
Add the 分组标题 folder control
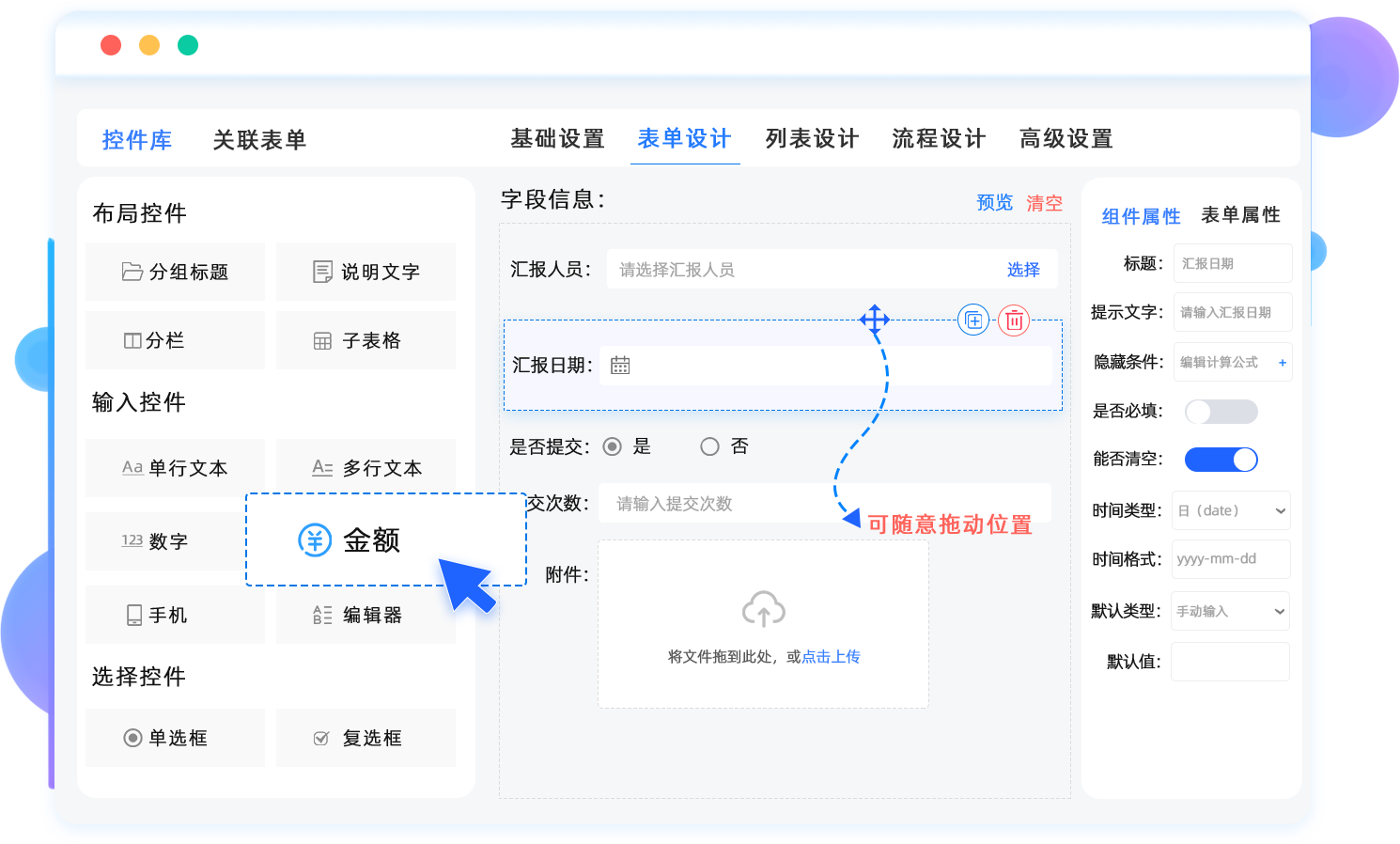click(175, 272)
